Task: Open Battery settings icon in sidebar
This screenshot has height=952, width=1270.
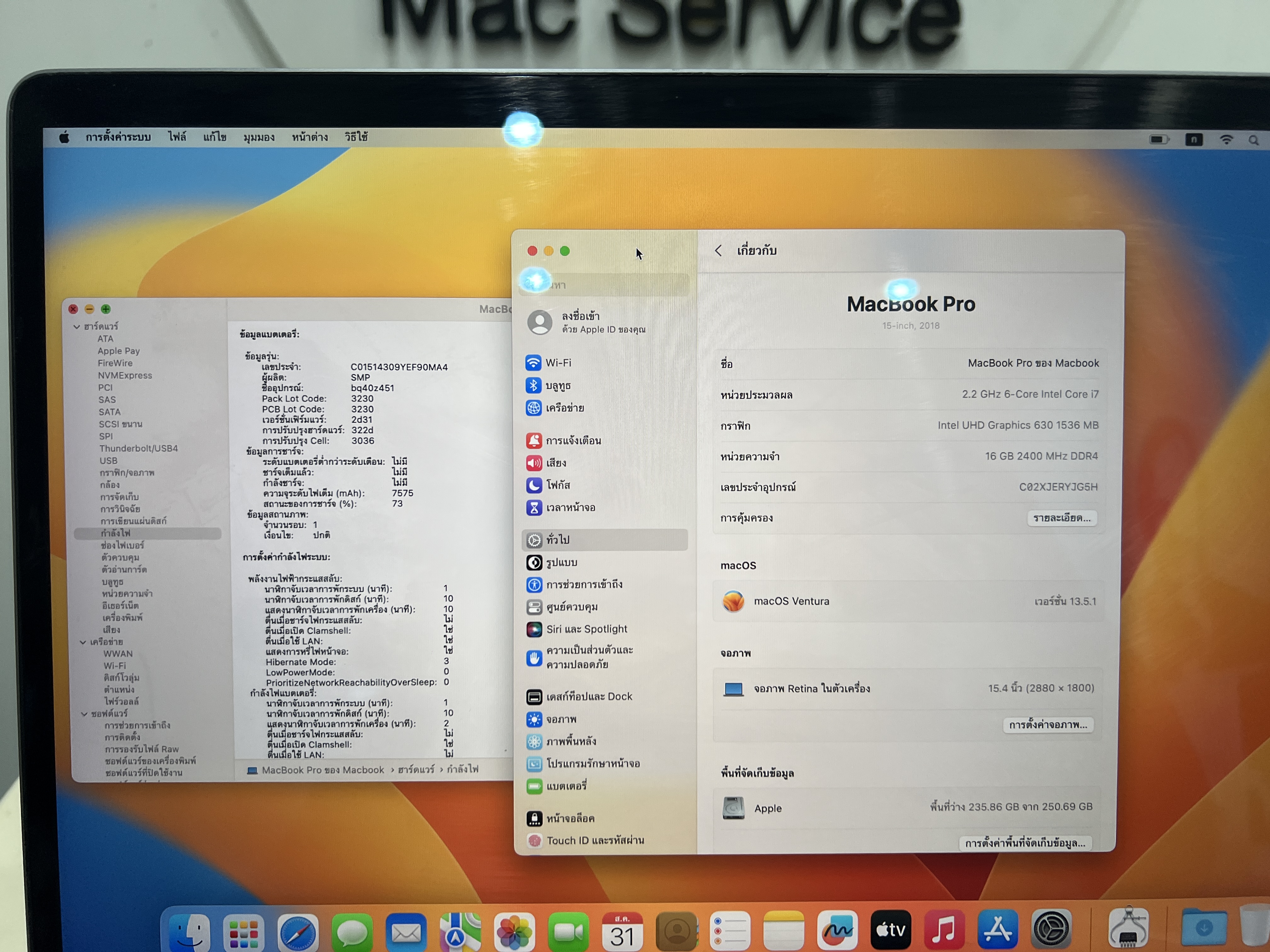Action: 535,785
